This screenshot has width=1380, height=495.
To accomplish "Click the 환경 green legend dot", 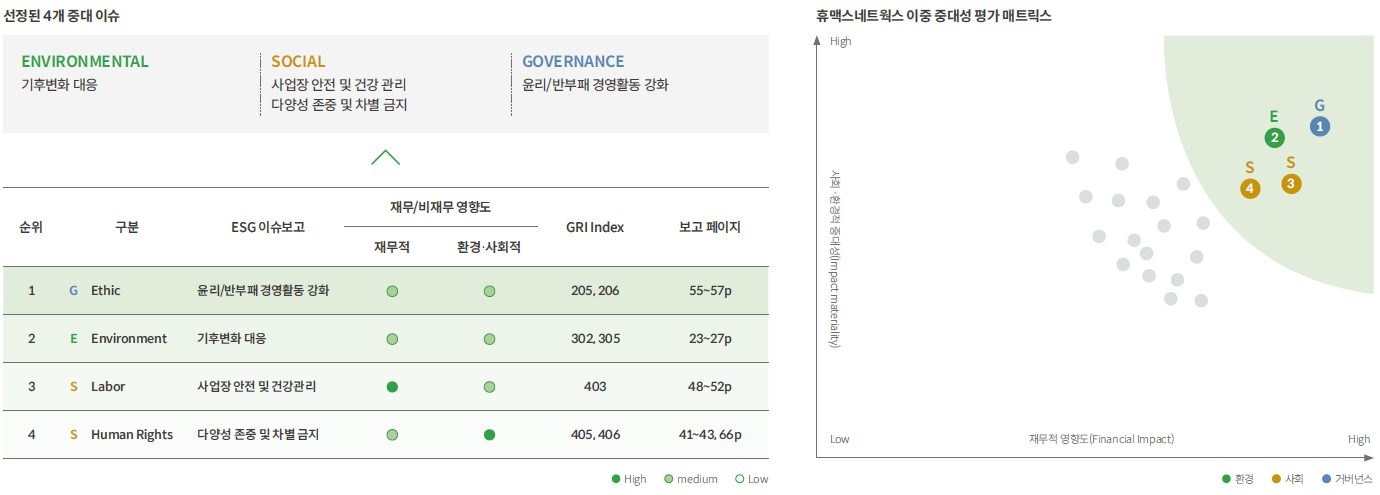I will [x=1227, y=479].
